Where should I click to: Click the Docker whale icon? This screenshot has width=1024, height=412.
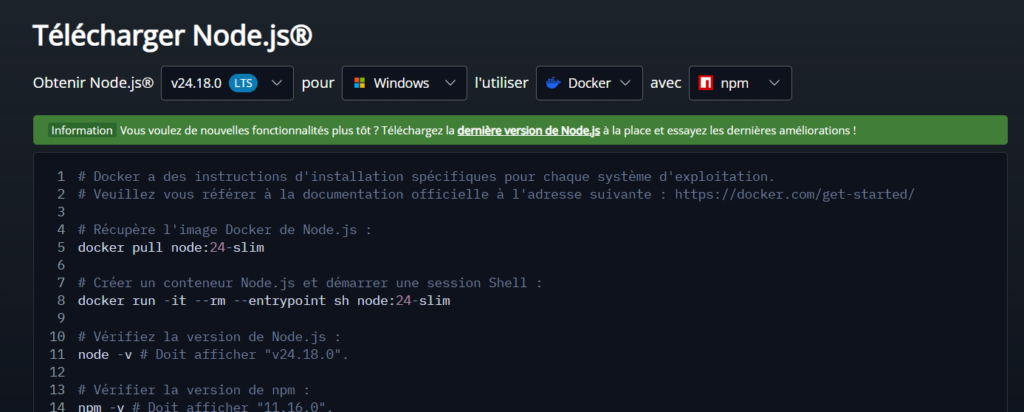coord(553,83)
